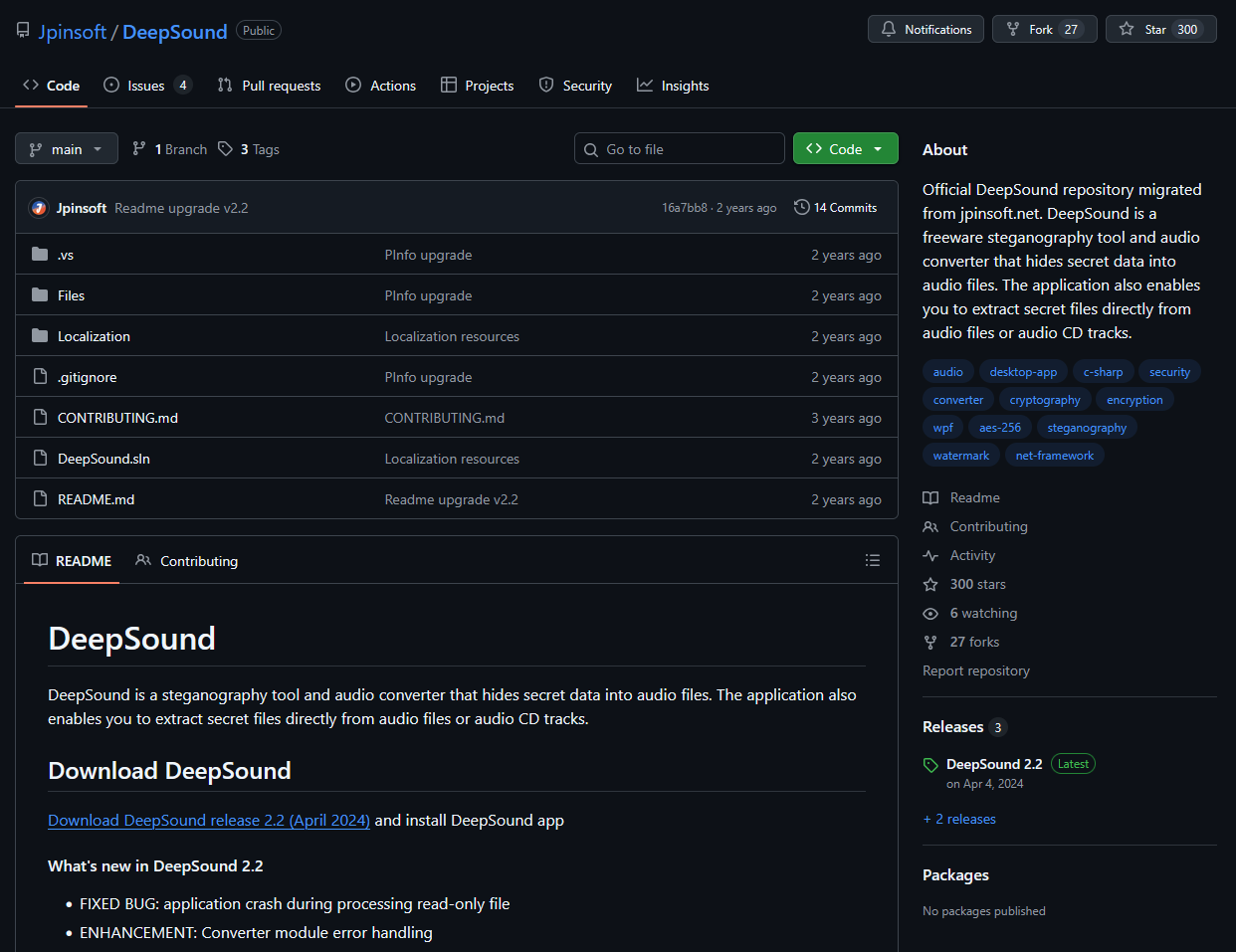
Task: Go to the Actions tab
Action: (x=380, y=86)
